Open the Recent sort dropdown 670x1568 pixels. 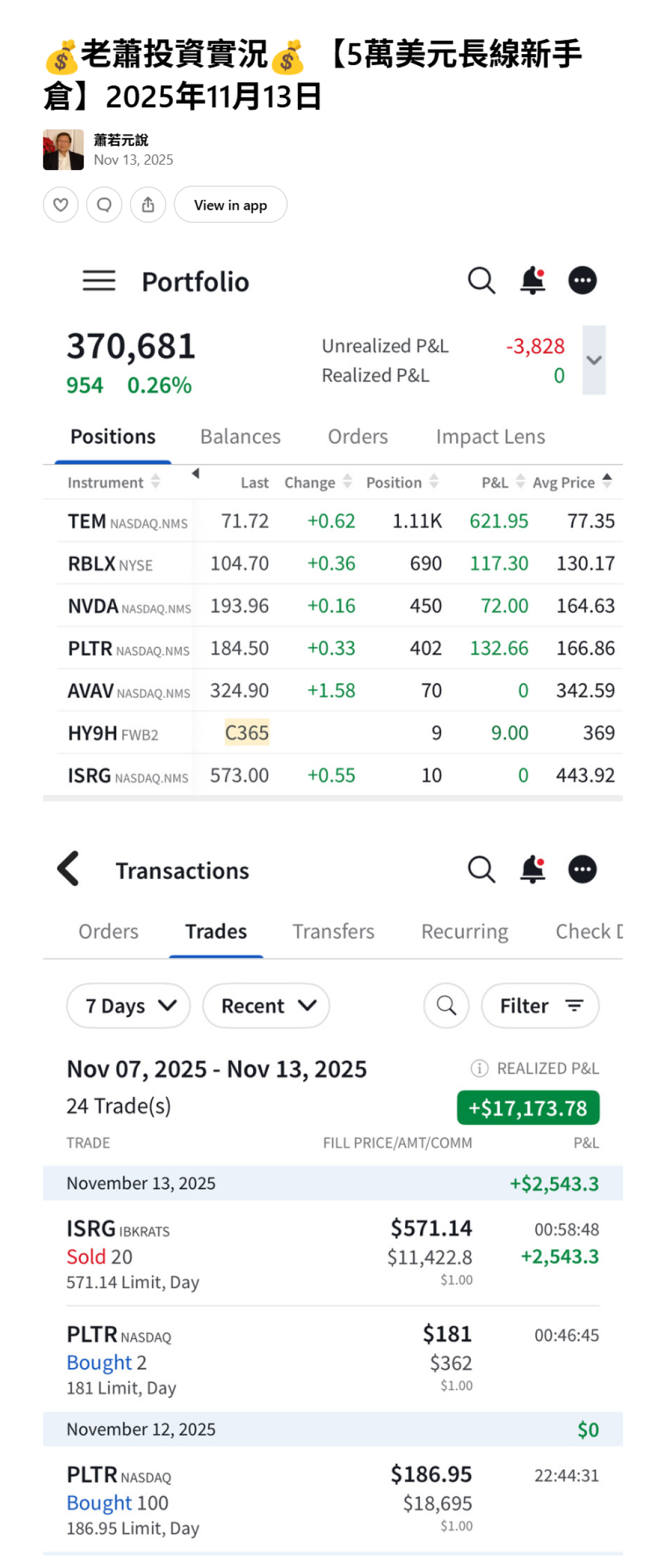tap(266, 1006)
